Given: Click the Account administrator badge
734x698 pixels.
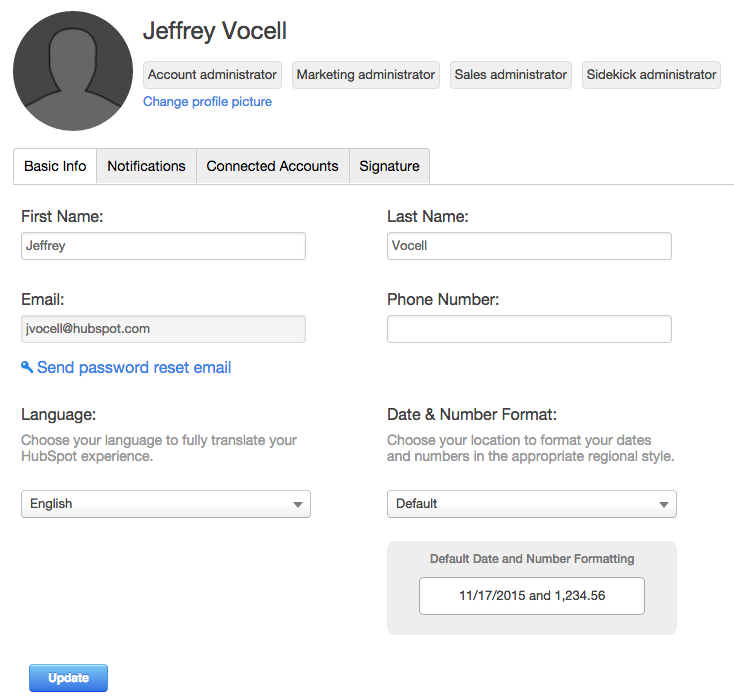Looking at the screenshot, I should coord(212,75).
